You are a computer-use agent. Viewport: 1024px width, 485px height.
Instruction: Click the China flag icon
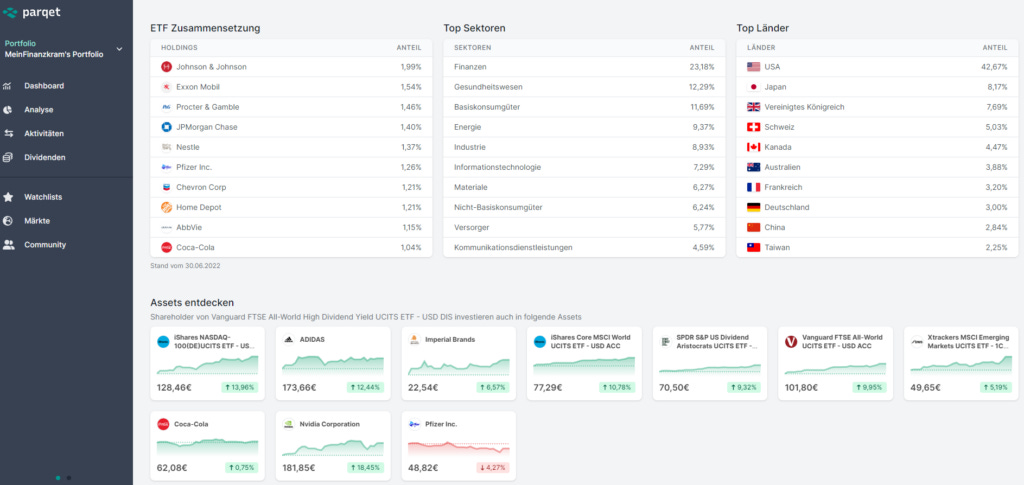coord(754,227)
